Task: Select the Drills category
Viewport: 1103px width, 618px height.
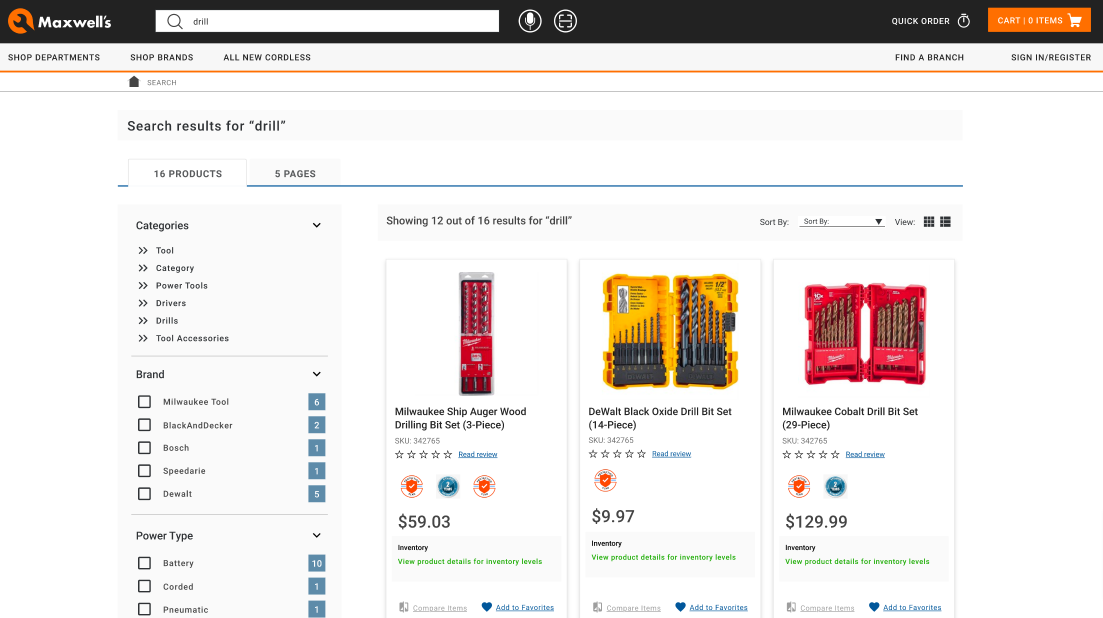Action: (167, 321)
